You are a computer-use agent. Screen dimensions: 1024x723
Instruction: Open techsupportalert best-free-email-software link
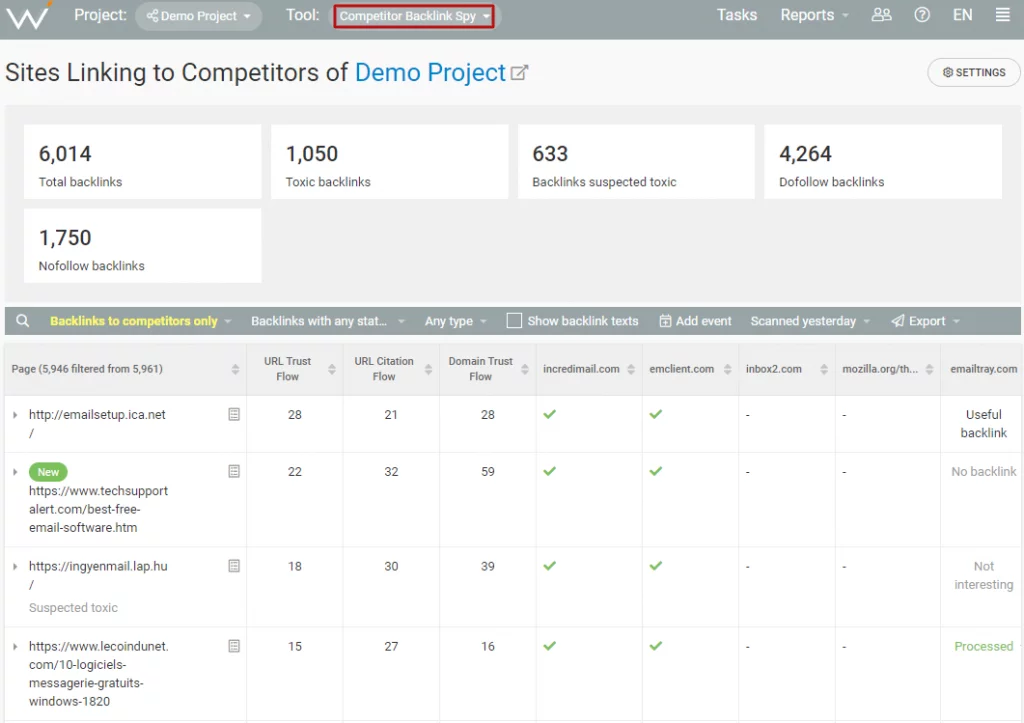98,509
